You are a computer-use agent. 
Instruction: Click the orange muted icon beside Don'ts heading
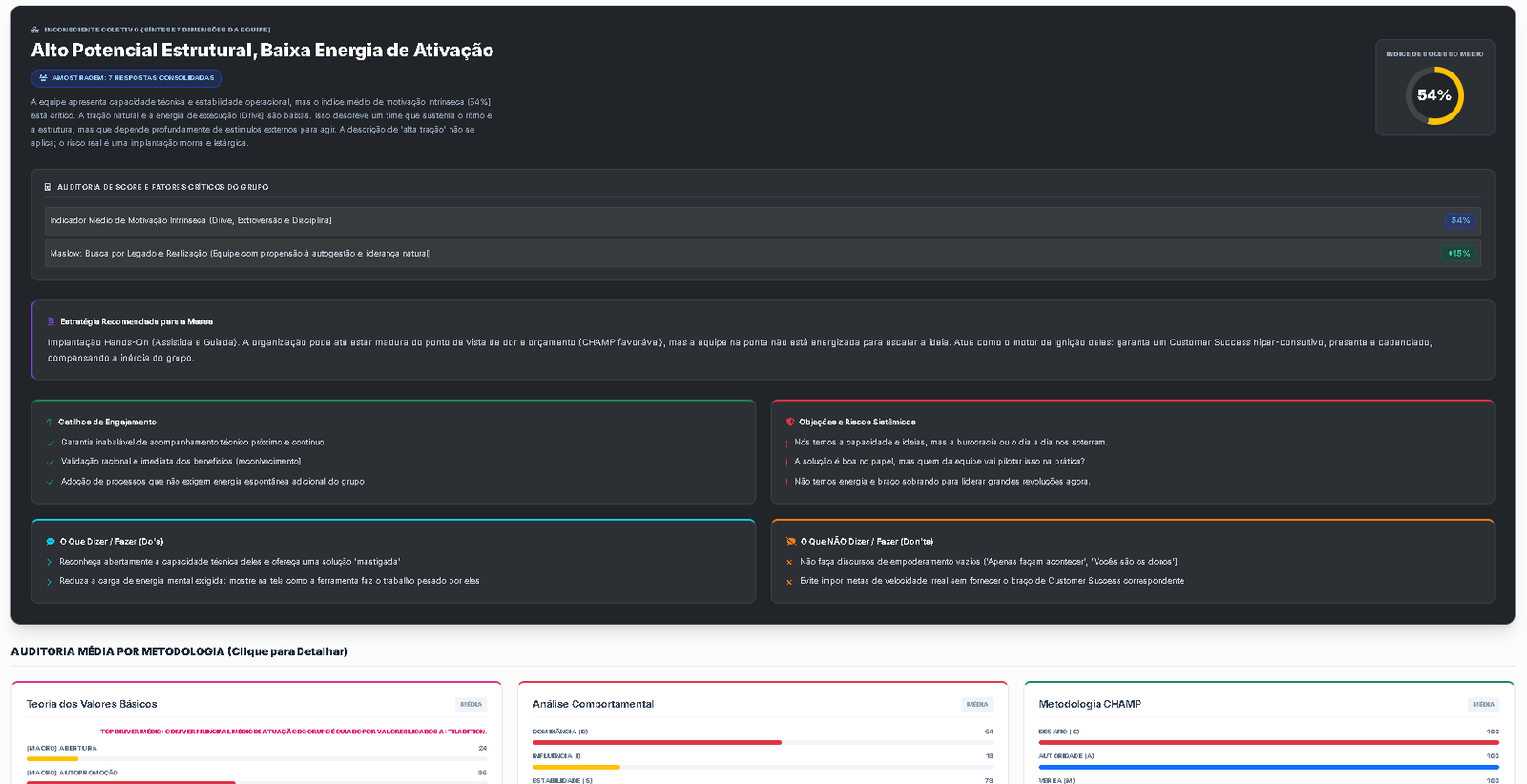(x=790, y=541)
